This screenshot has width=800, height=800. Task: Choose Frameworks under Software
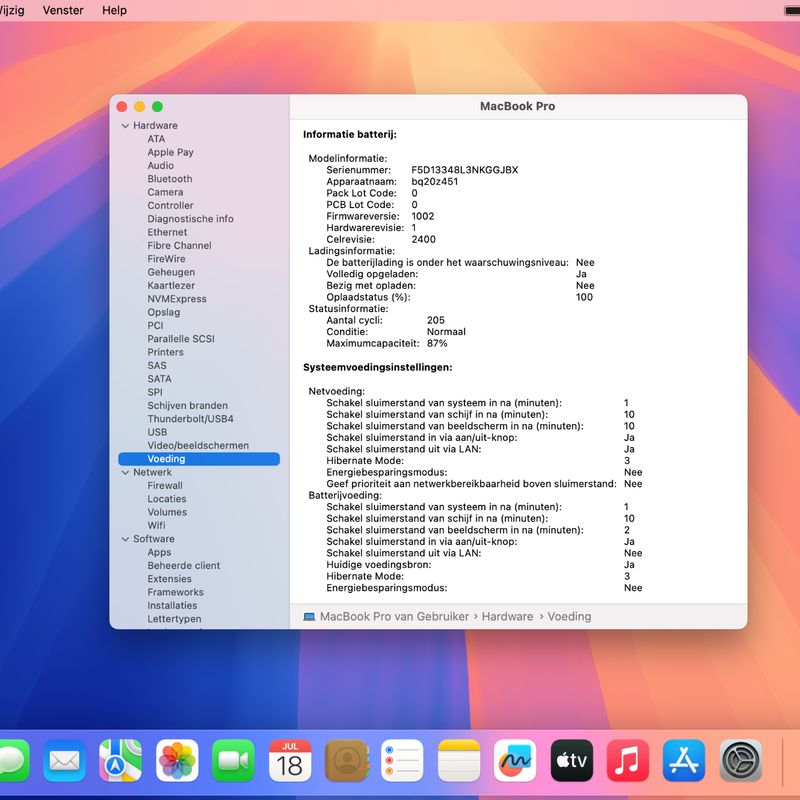click(176, 592)
